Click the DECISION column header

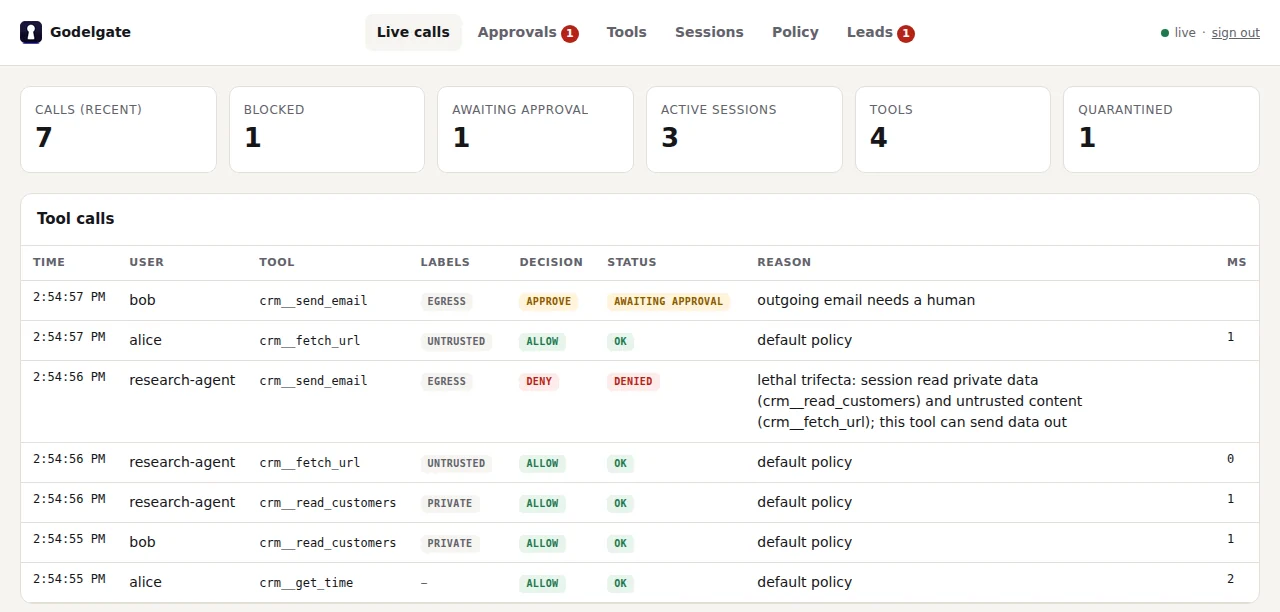[x=551, y=262]
